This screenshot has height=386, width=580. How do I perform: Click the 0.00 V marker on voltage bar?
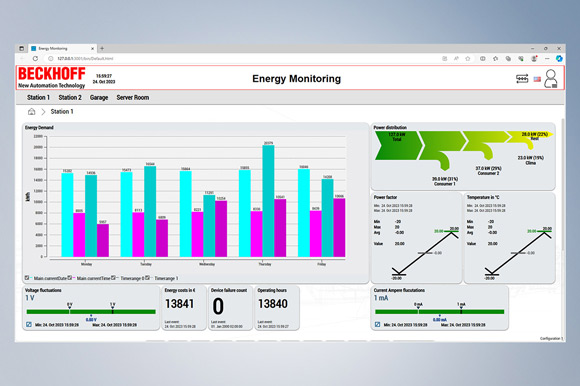pyautogui.click(x=91, y=318)
